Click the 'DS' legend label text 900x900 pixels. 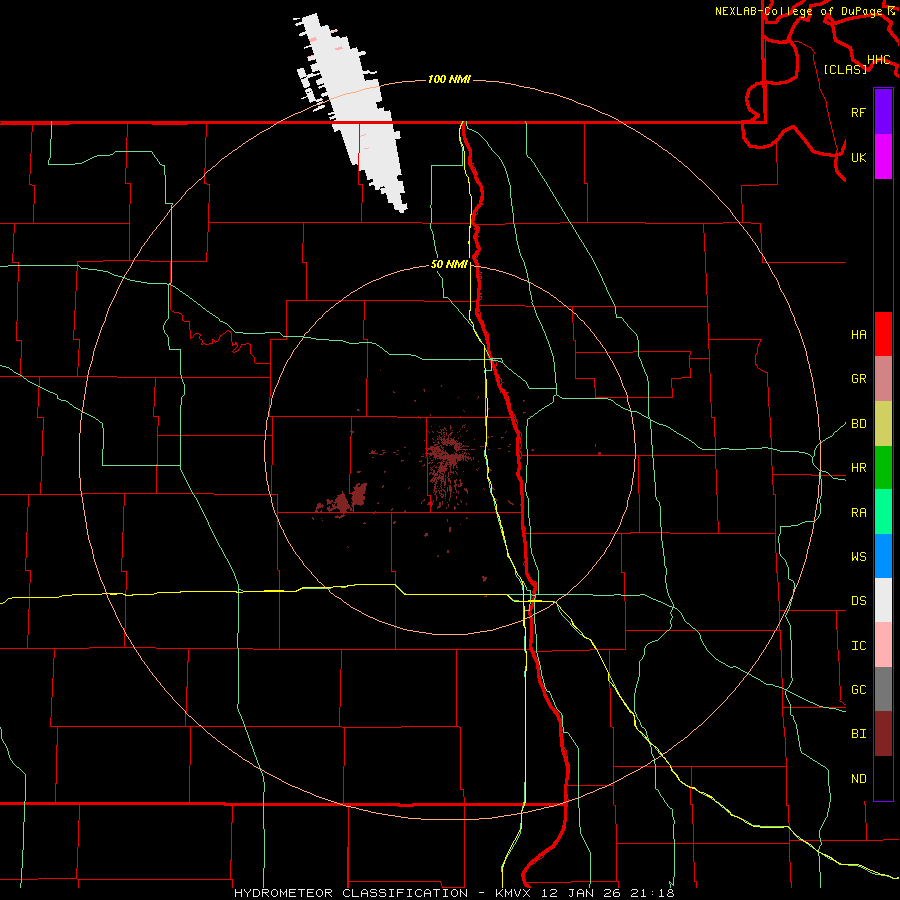858,601
